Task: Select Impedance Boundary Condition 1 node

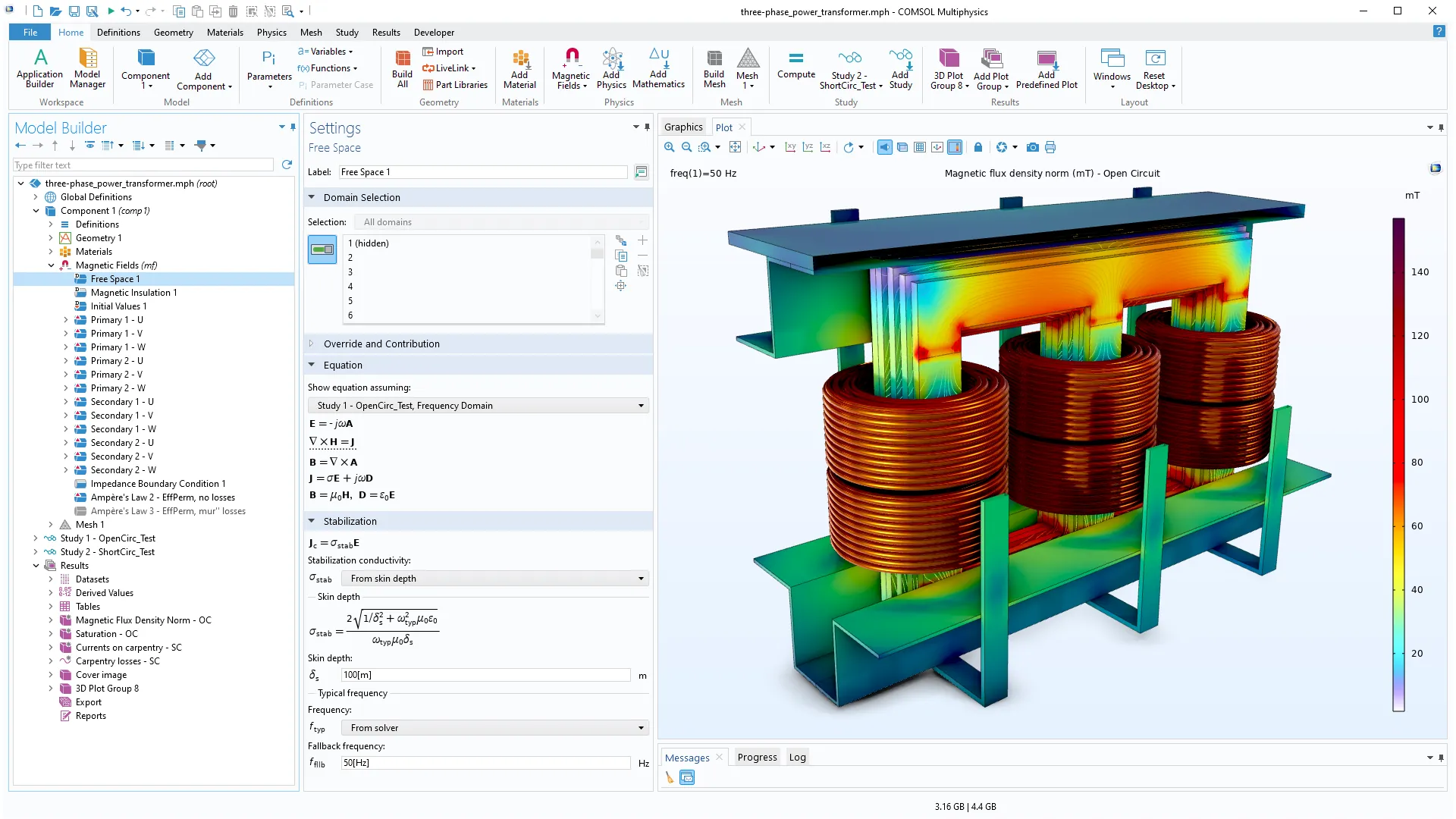Action: coord(158,484)
